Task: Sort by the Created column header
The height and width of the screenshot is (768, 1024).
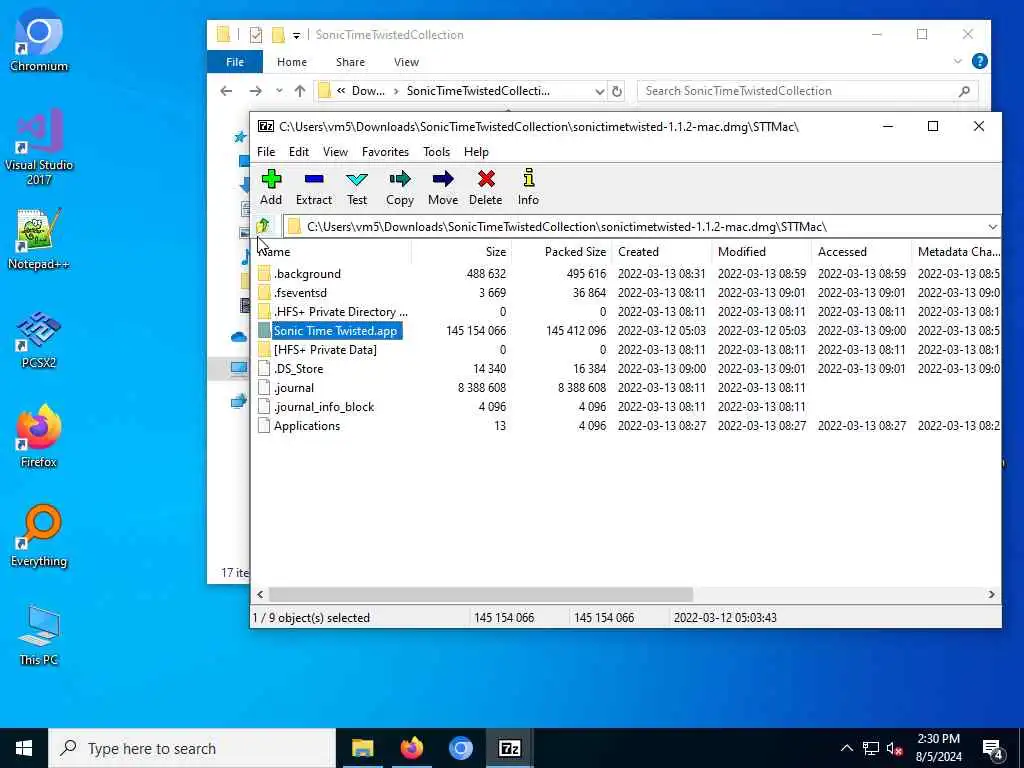Action: point(661,251)
